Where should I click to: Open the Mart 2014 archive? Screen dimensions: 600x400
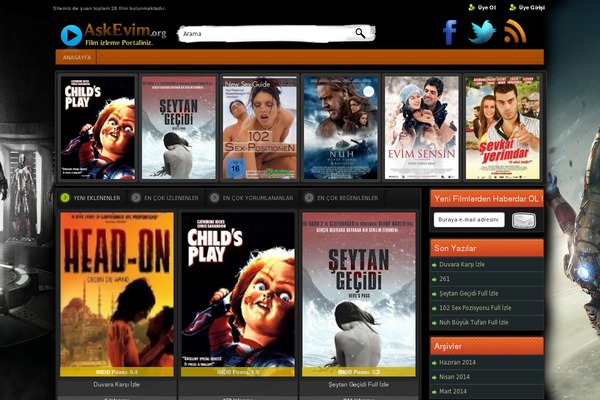pyautogui.click(x=453, y=392)
